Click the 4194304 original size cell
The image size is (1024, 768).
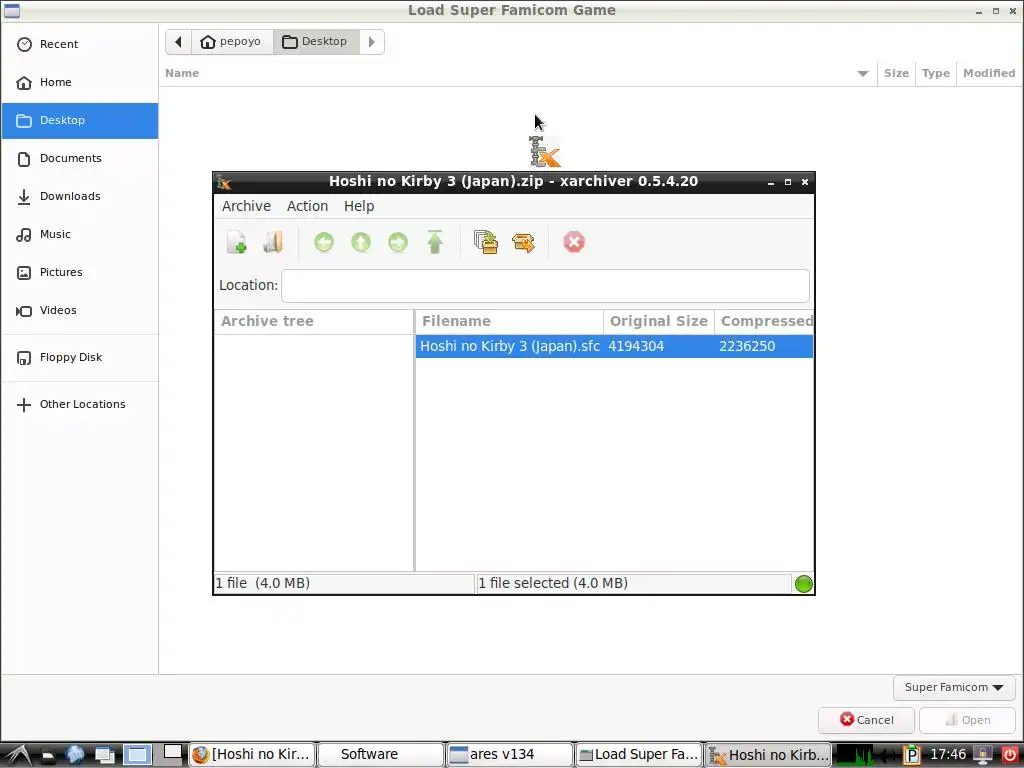[636, 346]
